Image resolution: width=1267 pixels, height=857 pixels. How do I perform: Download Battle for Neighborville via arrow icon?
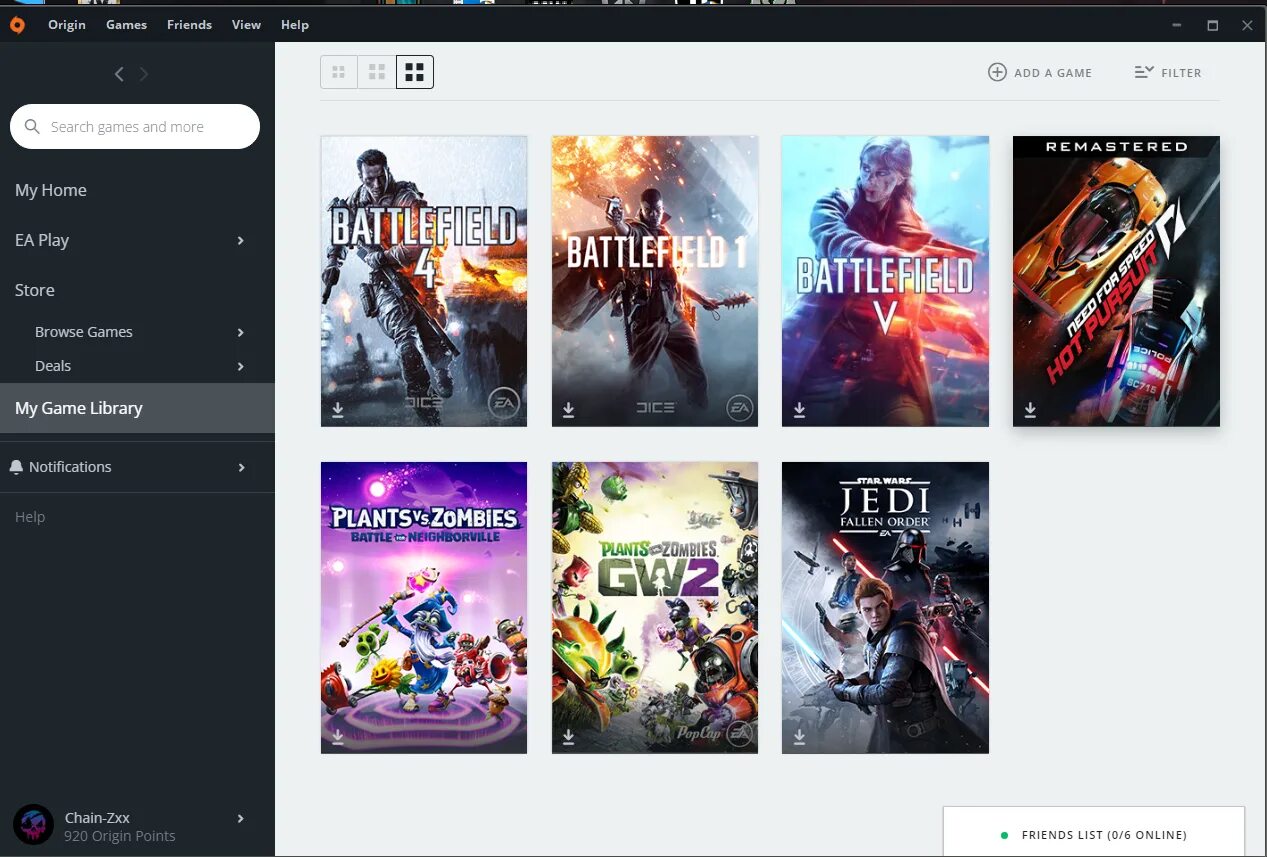tap(338, 737)
